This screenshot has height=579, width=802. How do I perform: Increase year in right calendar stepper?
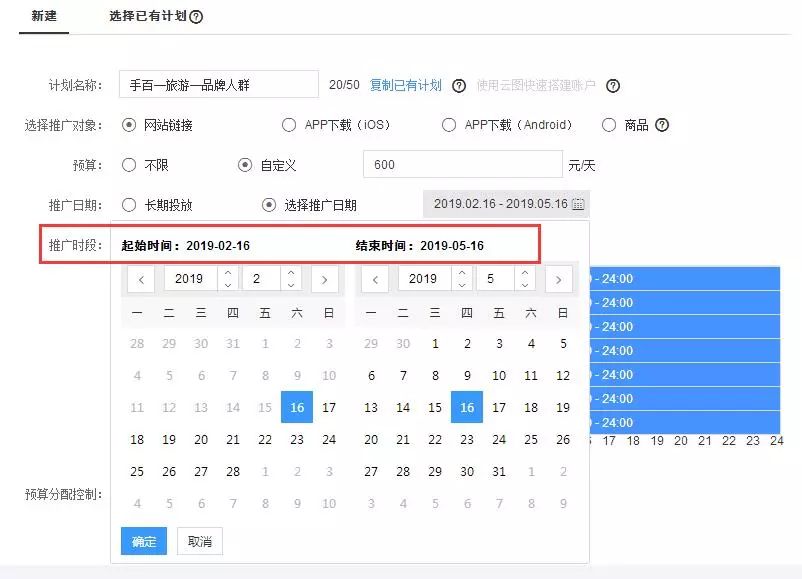point(462,273)
